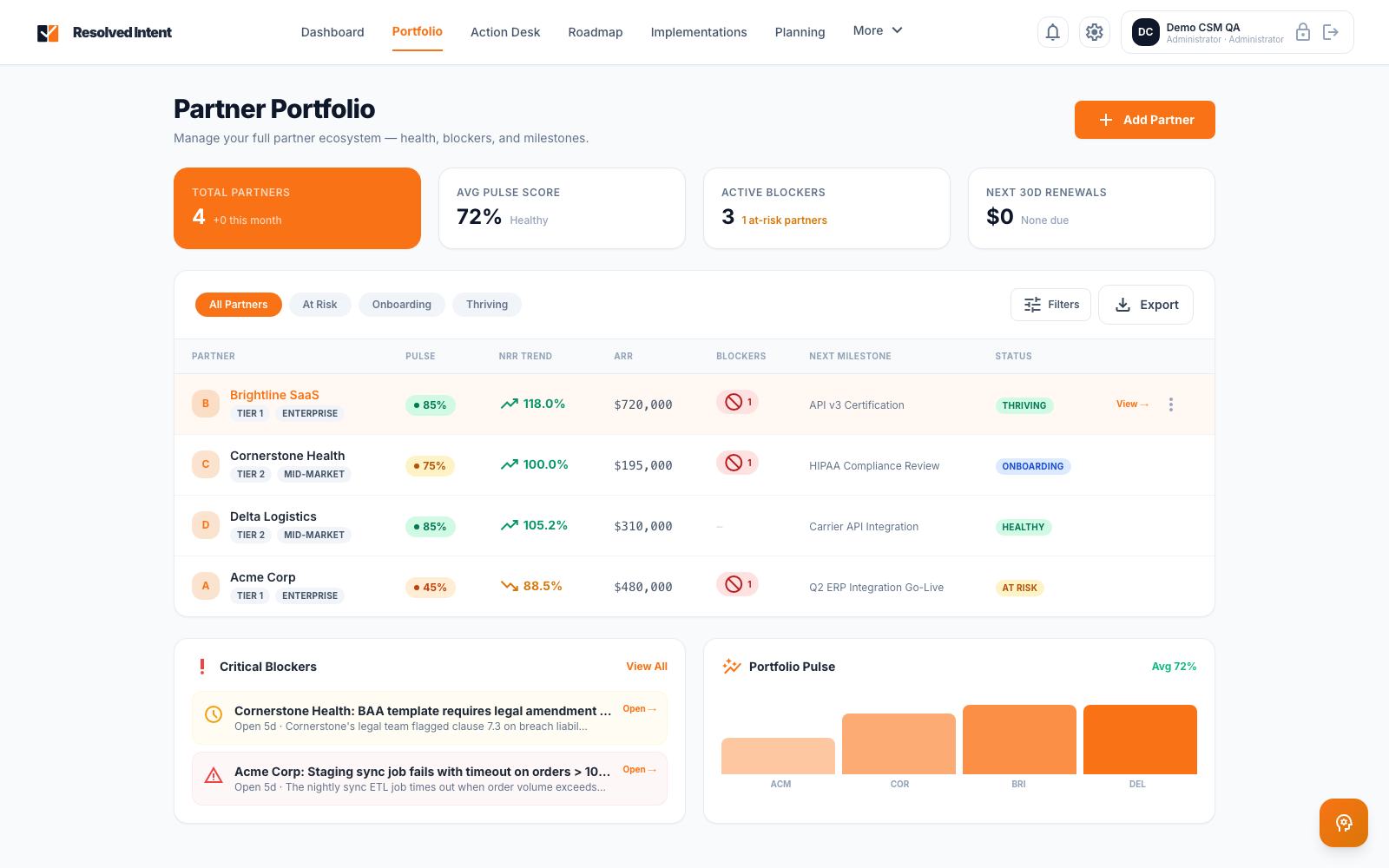Open the kebab menu on Brightline SaaS row
The image size is (1389, 868).
pos(1170,404)
